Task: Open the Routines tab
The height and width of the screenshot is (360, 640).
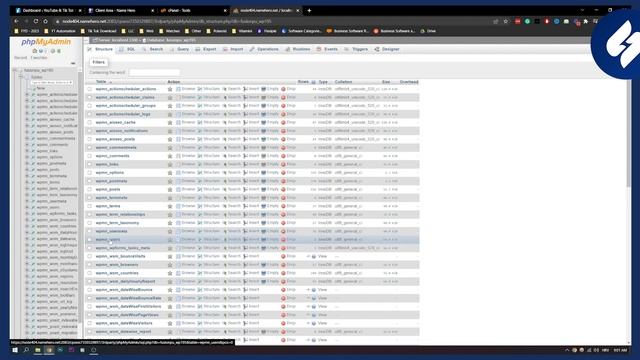Action: click(298, 49)
